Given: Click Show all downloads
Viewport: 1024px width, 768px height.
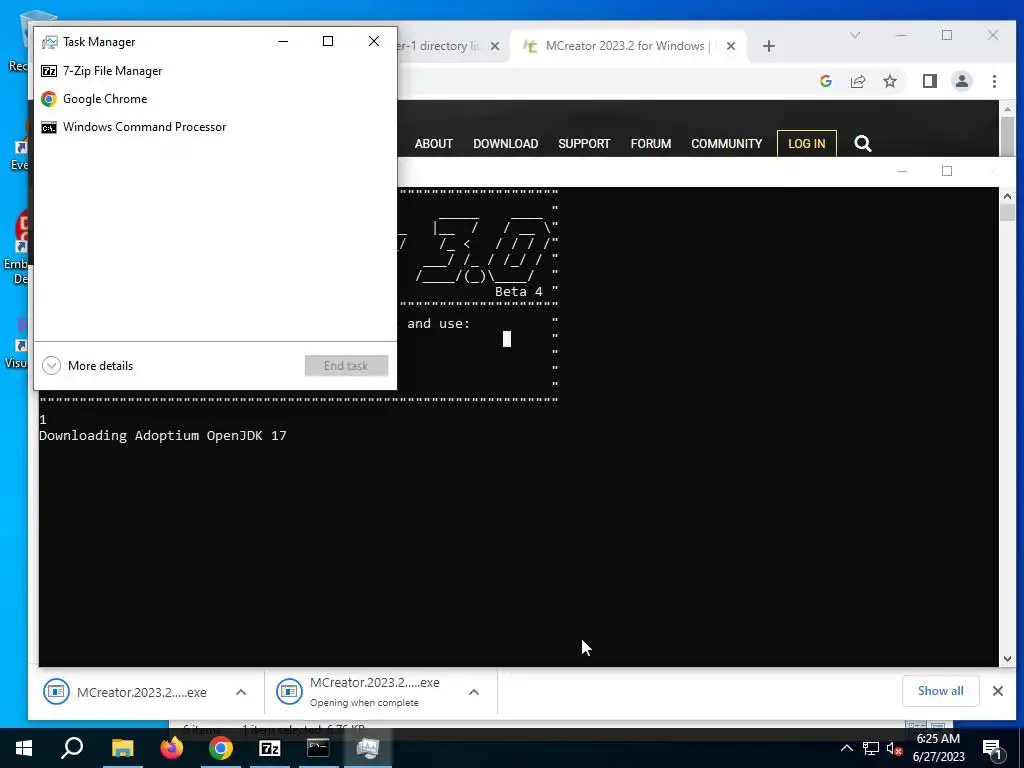Looking at the screenshot, I should coord(940,691).
